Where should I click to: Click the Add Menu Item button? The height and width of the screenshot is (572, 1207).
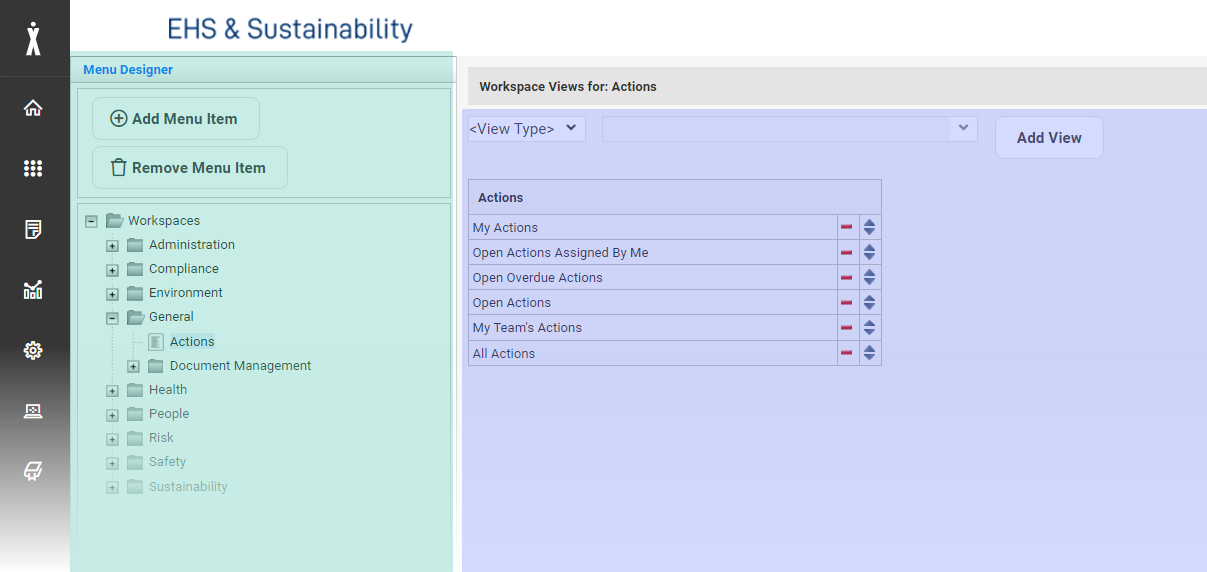pos(175,119)
